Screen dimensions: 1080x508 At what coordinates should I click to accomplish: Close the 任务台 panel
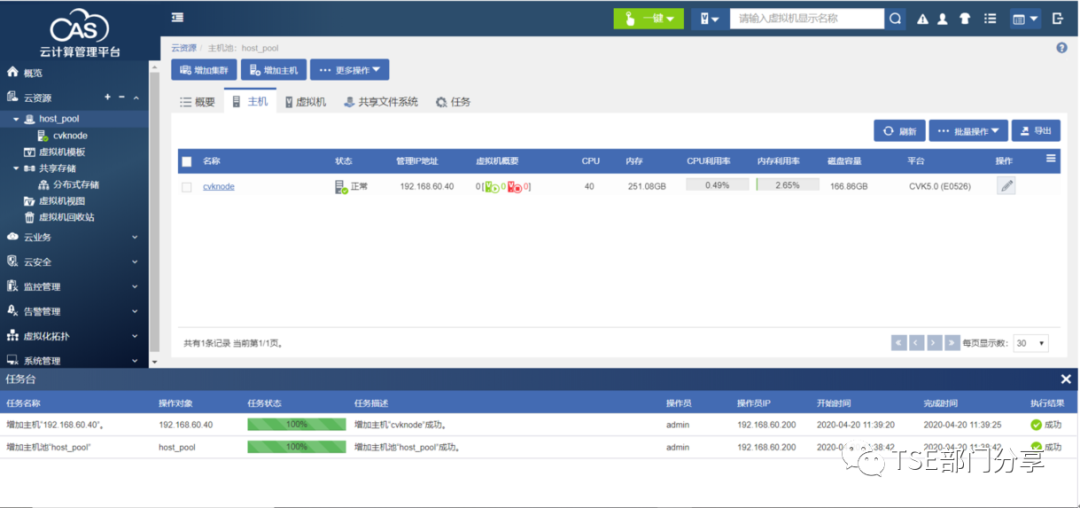[1066, 379]
